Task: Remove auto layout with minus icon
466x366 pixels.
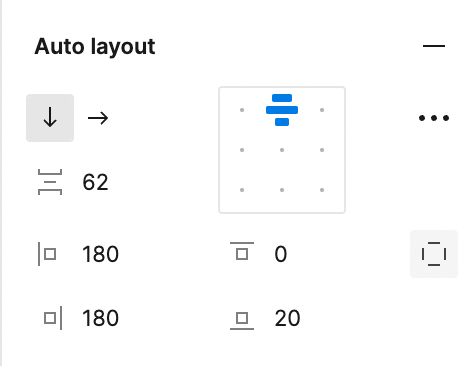Action: pos(434,46)
